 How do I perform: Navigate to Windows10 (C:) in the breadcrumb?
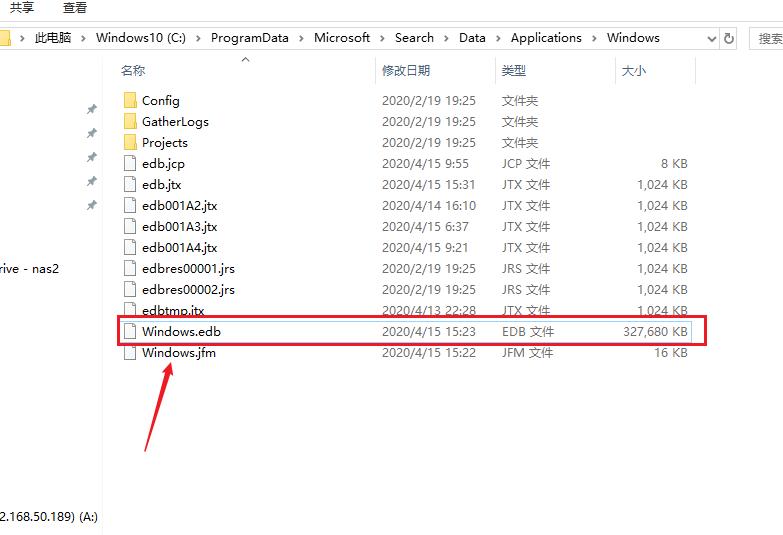[x=141, y=38]
